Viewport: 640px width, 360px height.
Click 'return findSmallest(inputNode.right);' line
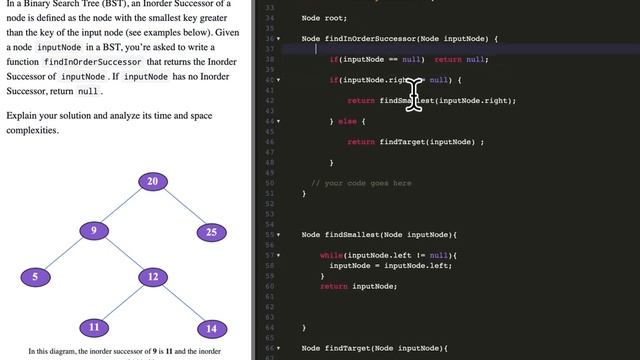click(431, 101)
